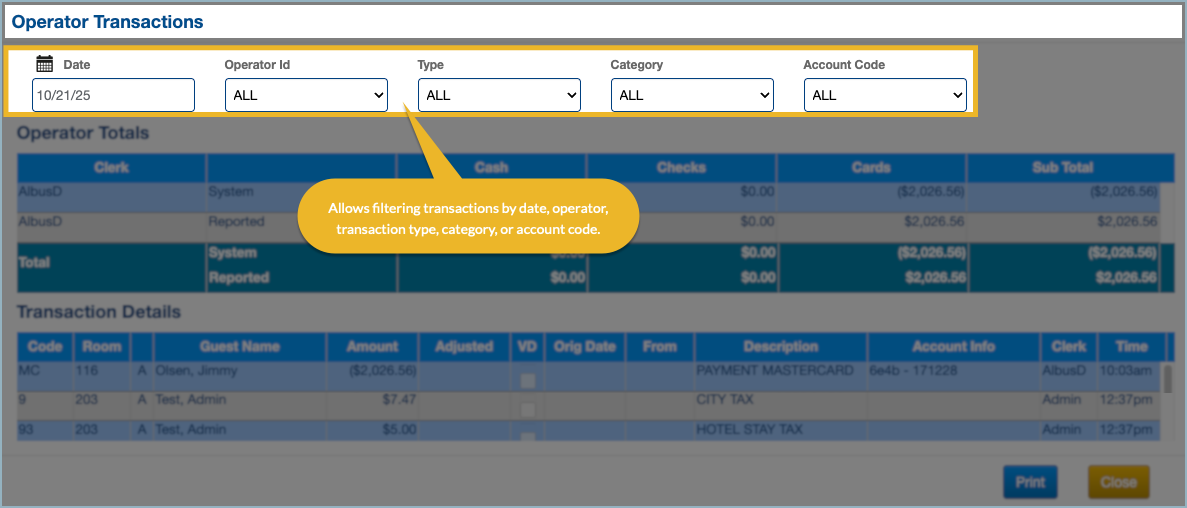1187x508 pixels.
Task: Expand the Account Code dropdown
Action: click(x=885, y=95)
